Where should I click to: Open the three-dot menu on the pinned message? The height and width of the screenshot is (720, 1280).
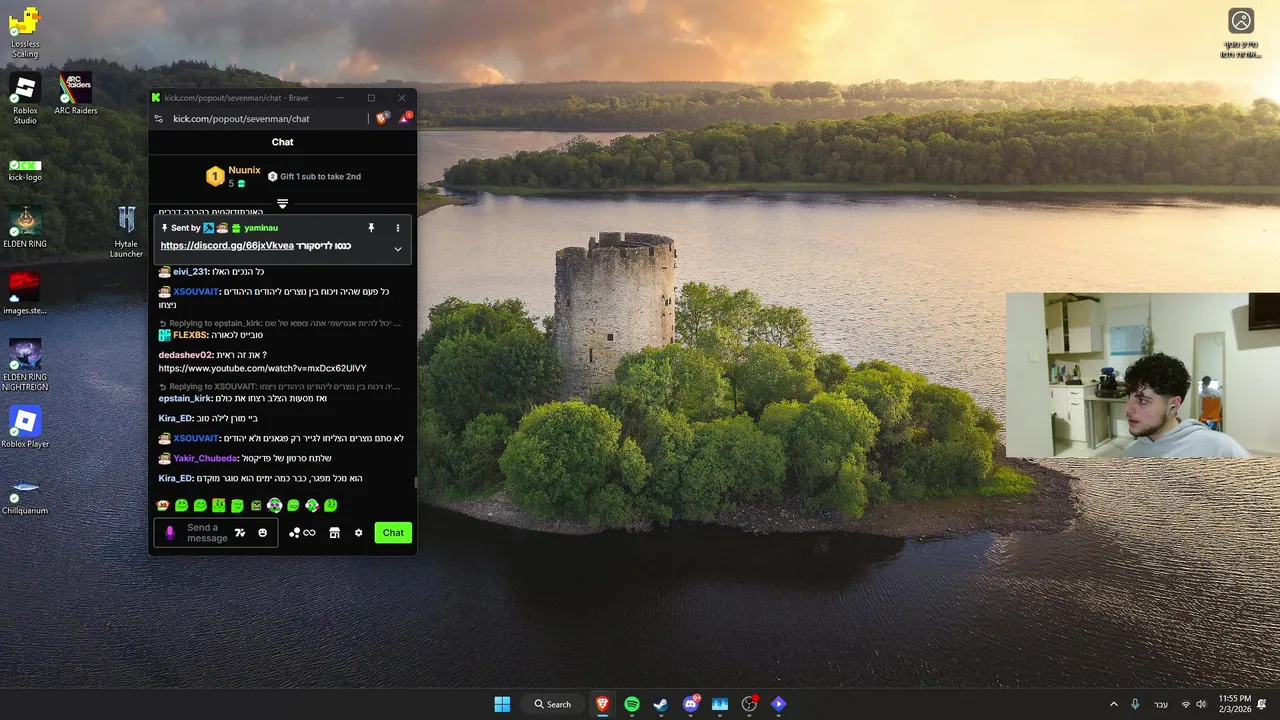pos(397,228)
